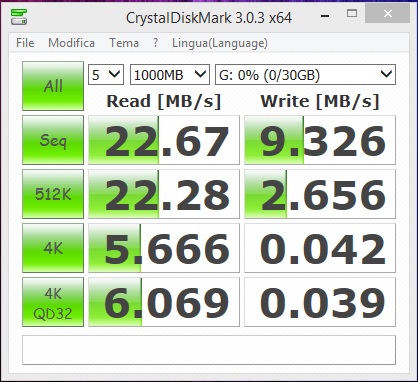Open the Tema menu
This screenshot has height=382, width=418.
tap(124, 43)
